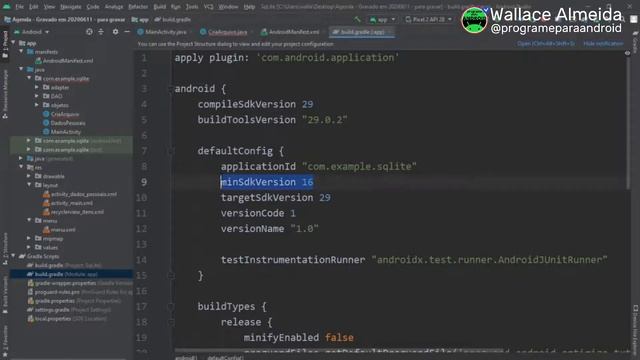Collapse the manifests folder
This screenshot has height=360, width=640.
[x=21, y=52]
